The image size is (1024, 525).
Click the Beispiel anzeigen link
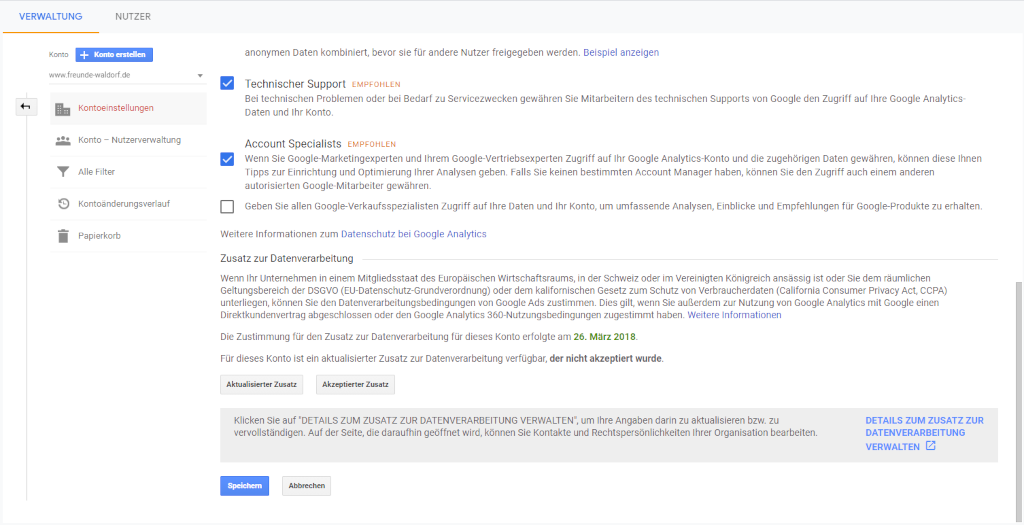tap(621, 52)
